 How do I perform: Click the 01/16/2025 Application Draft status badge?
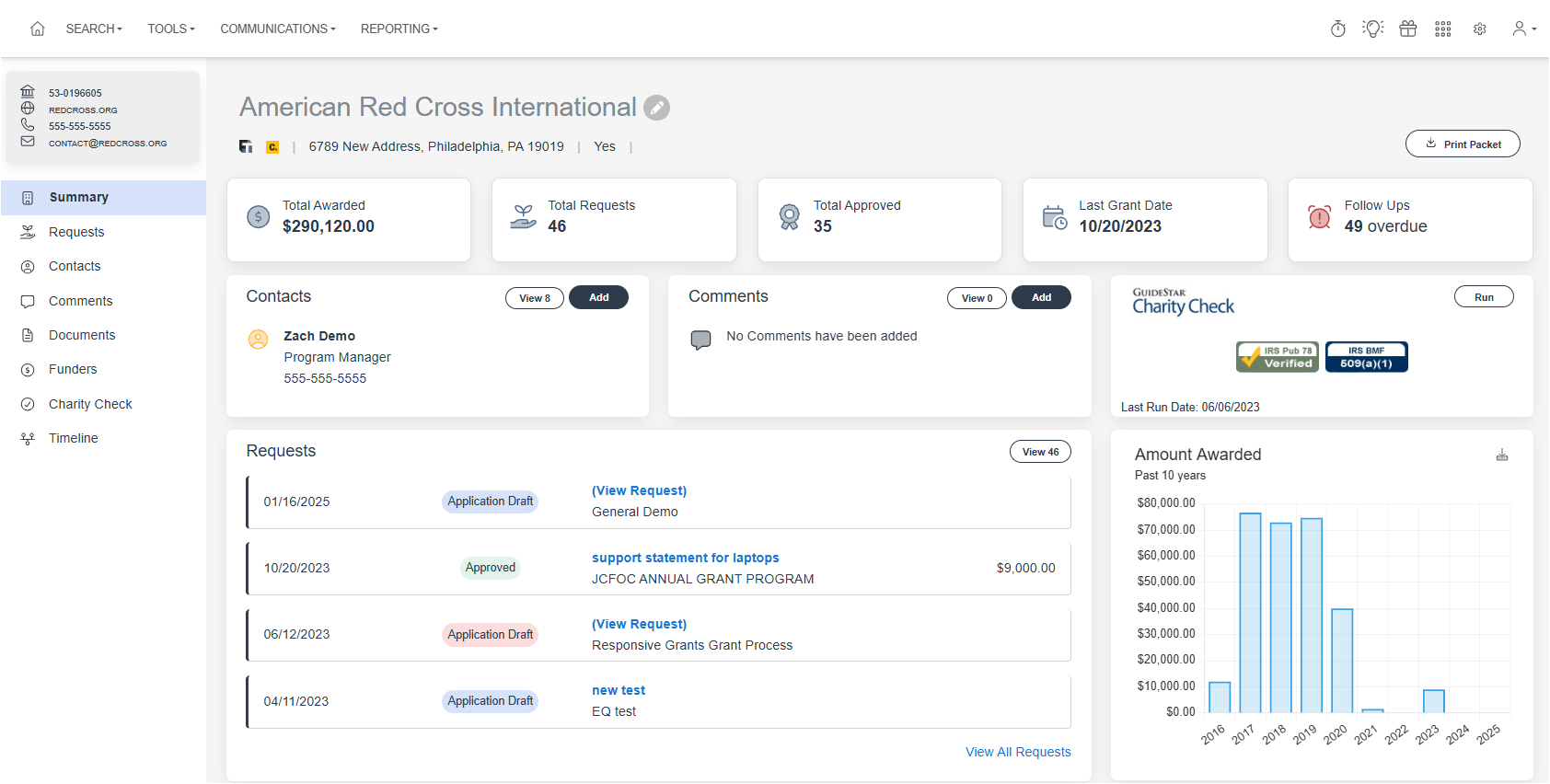click(491, 502)
